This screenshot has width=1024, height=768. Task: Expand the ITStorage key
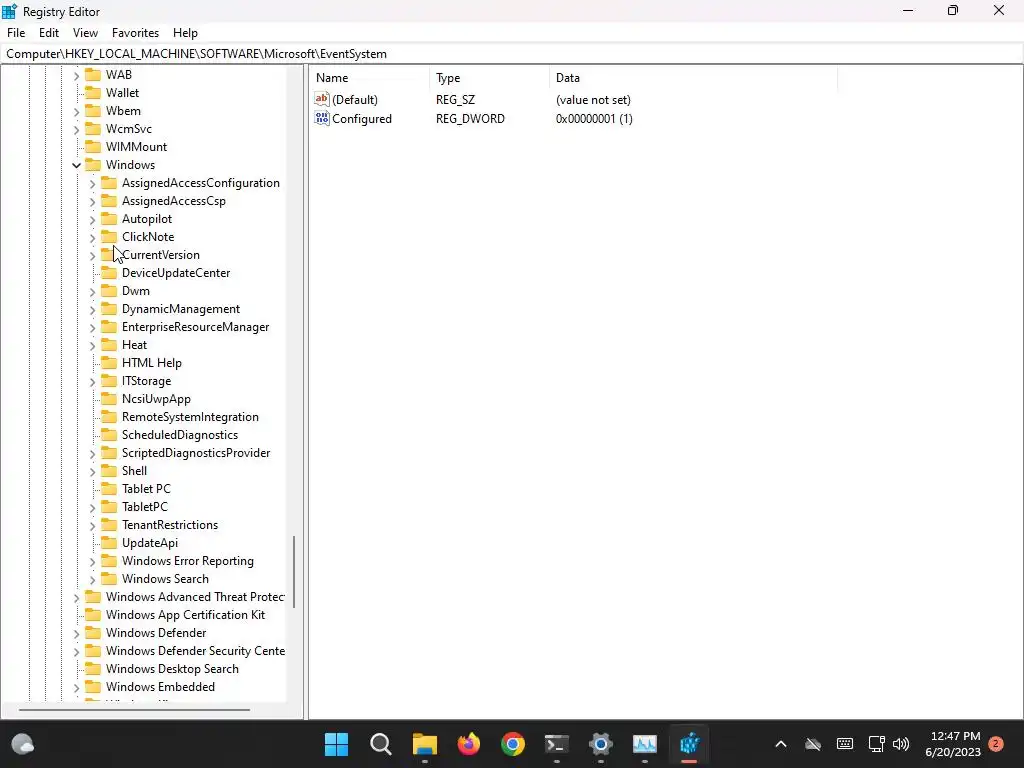(92, 381)
